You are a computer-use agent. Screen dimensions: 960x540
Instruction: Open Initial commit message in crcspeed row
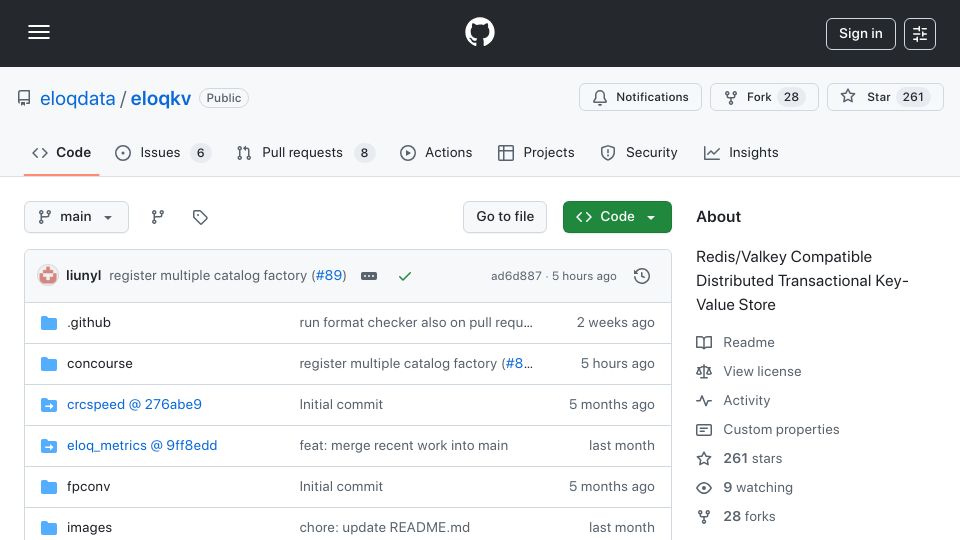coord(341,405)
